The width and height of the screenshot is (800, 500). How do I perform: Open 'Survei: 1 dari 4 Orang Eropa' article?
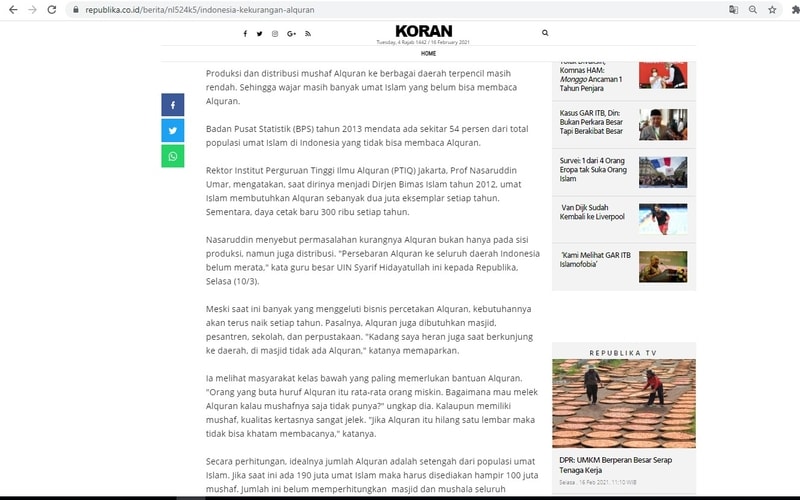593,169
